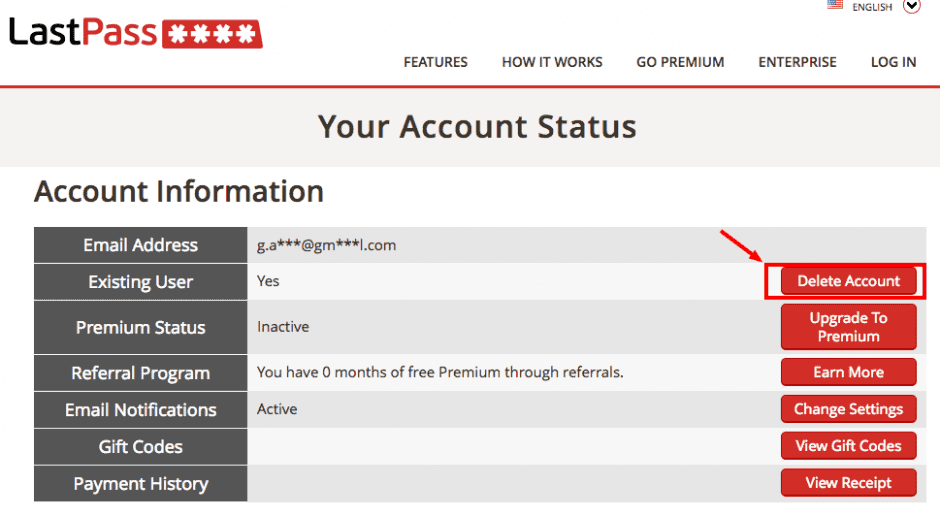Click the Your Account Status heading
Image resolution: width=940 pixels, height=517 pixels.
477,127
